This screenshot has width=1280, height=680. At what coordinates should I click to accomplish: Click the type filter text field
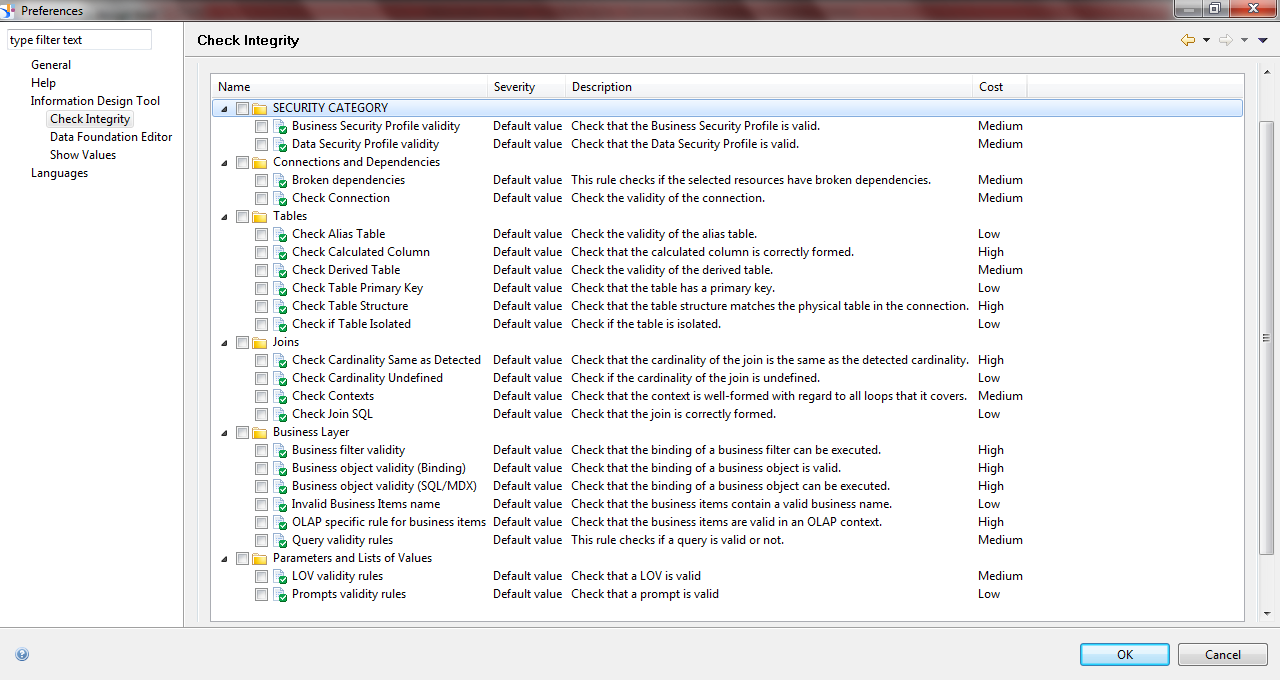(x=79, y=40)
